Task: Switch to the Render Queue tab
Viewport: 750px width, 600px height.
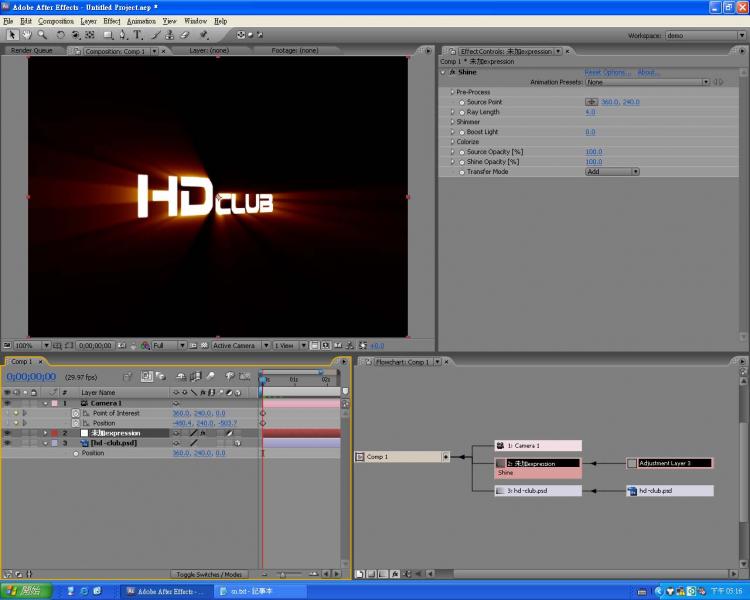Action: point(31,50)
